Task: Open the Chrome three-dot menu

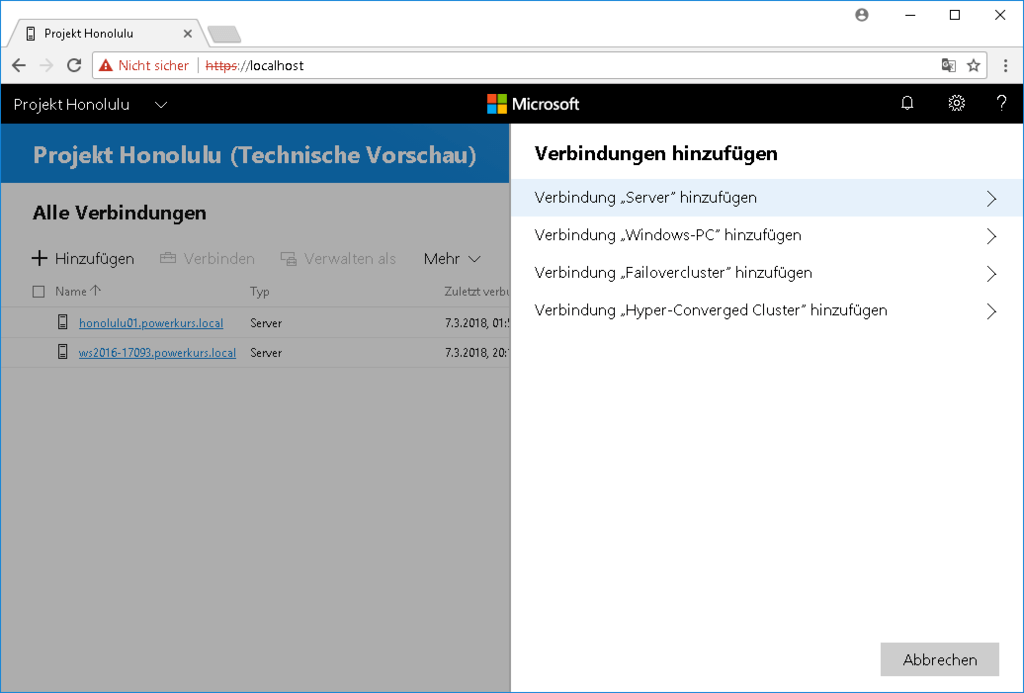Action: click(x=1006, y=65)
